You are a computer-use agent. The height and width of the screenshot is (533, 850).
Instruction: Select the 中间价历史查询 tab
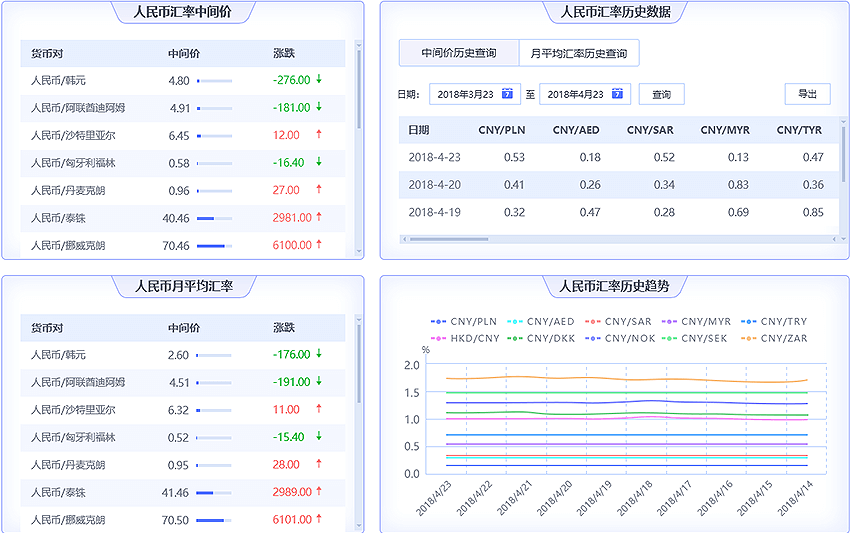click(459, 53)
